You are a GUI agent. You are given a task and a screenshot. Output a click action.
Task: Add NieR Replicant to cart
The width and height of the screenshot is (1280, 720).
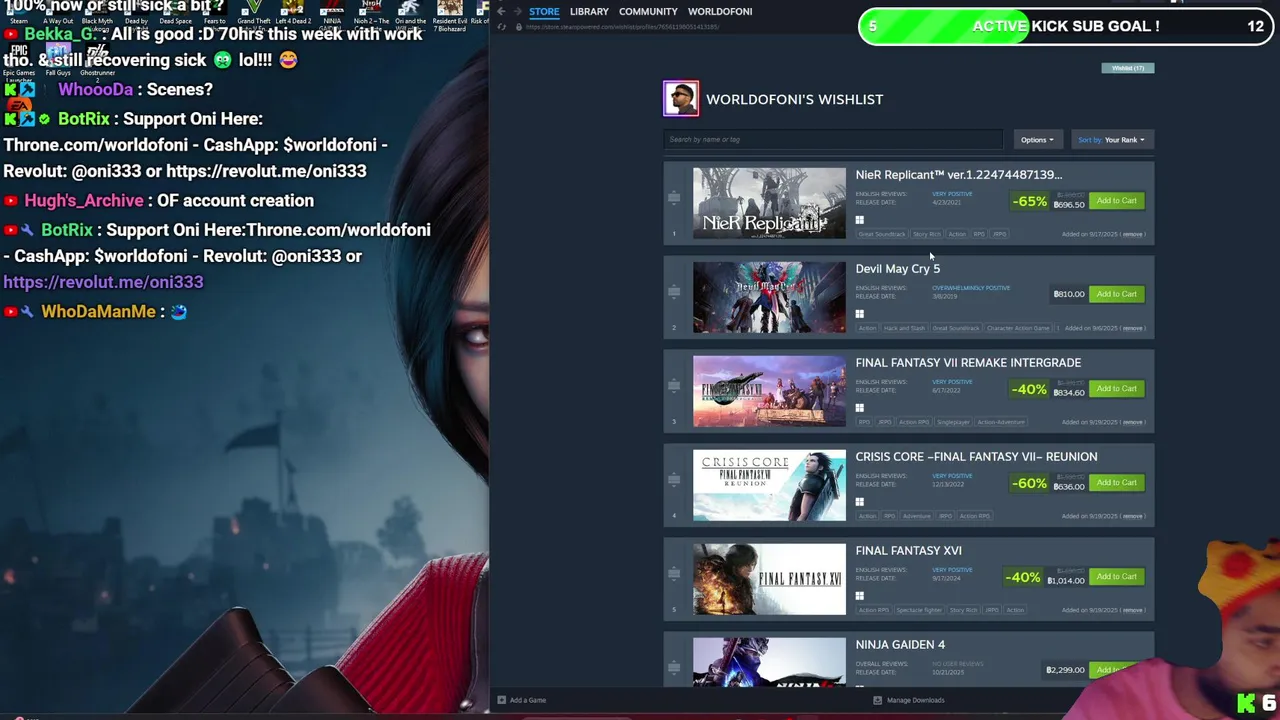pyautogui.click(x=1116, y=201)
